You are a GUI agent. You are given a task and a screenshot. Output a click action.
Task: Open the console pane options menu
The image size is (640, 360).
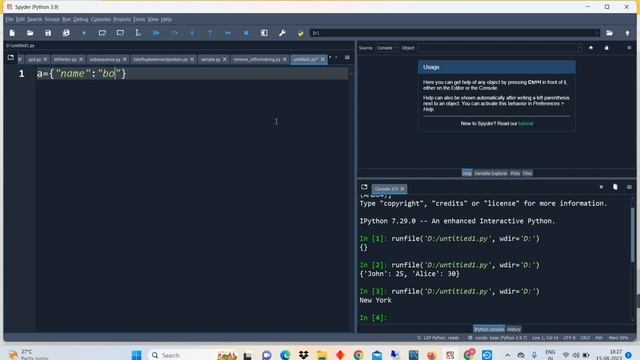[629, 187]
